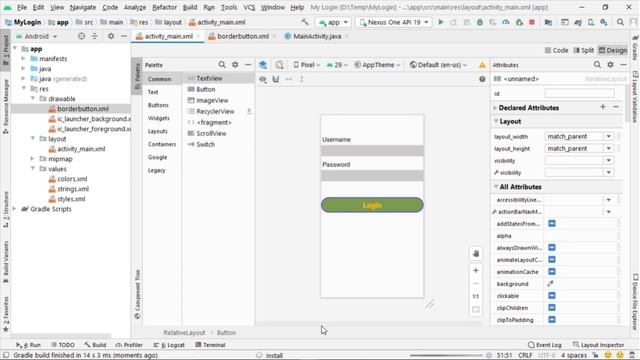Click the Make Project hammer icon
640x360 pixels.
click(305, 22)
